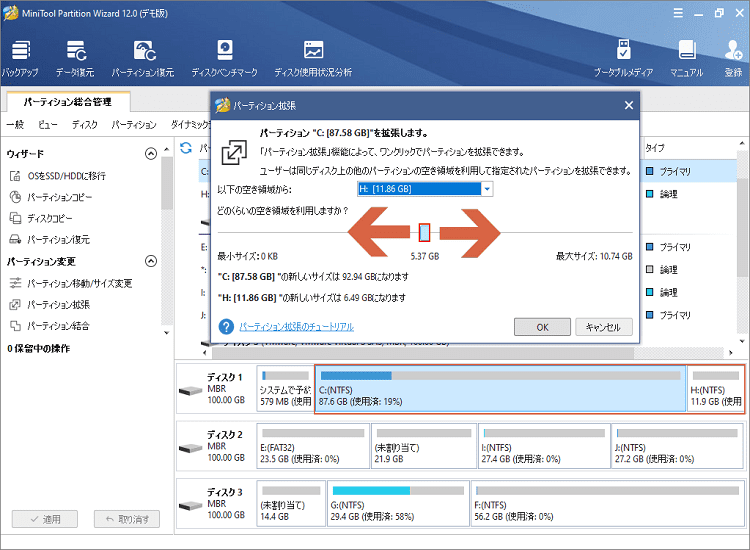Select E:(FAT32) 23.5 GB partition
This screenshot has height=550, width=750.
pyautogui.click(x=313, y=446)
